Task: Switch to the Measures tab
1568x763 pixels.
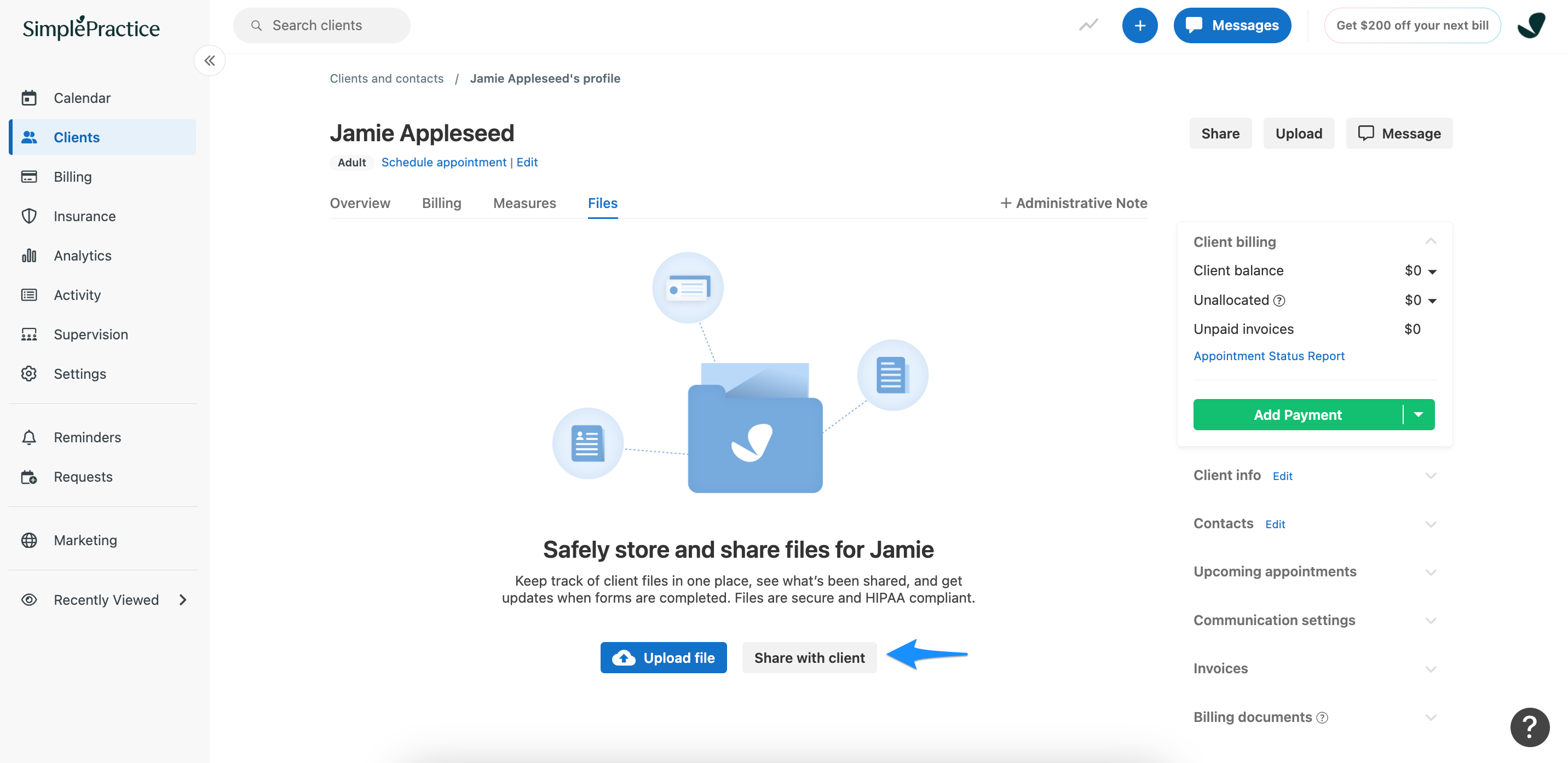Action: click(x=524, y=203)
